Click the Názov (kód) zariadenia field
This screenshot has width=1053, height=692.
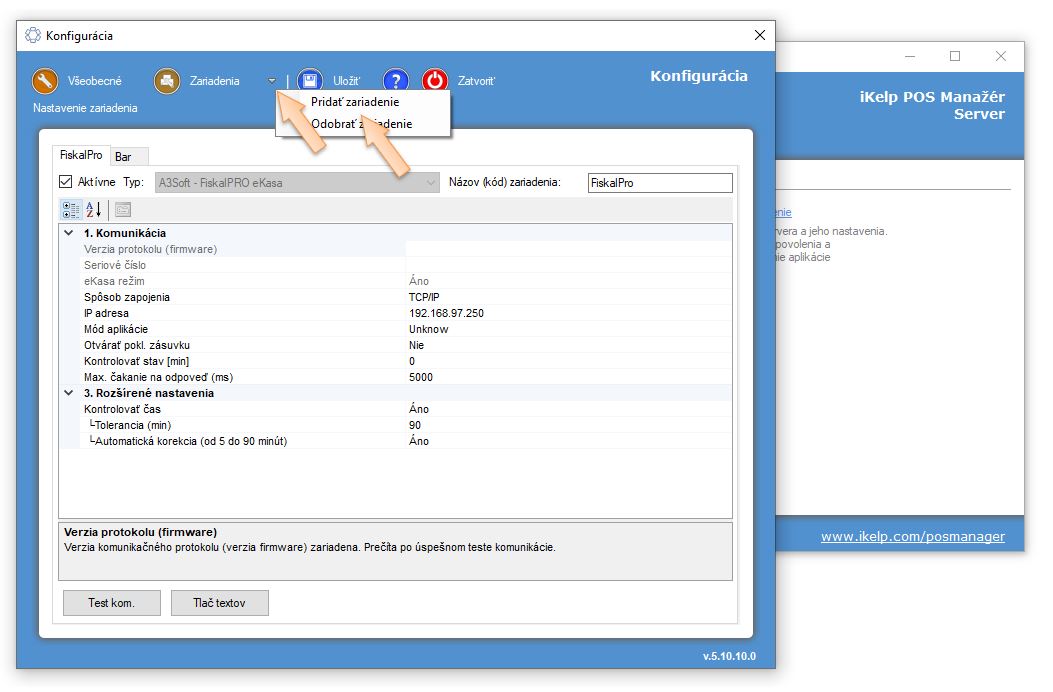(x=660, y=183)
